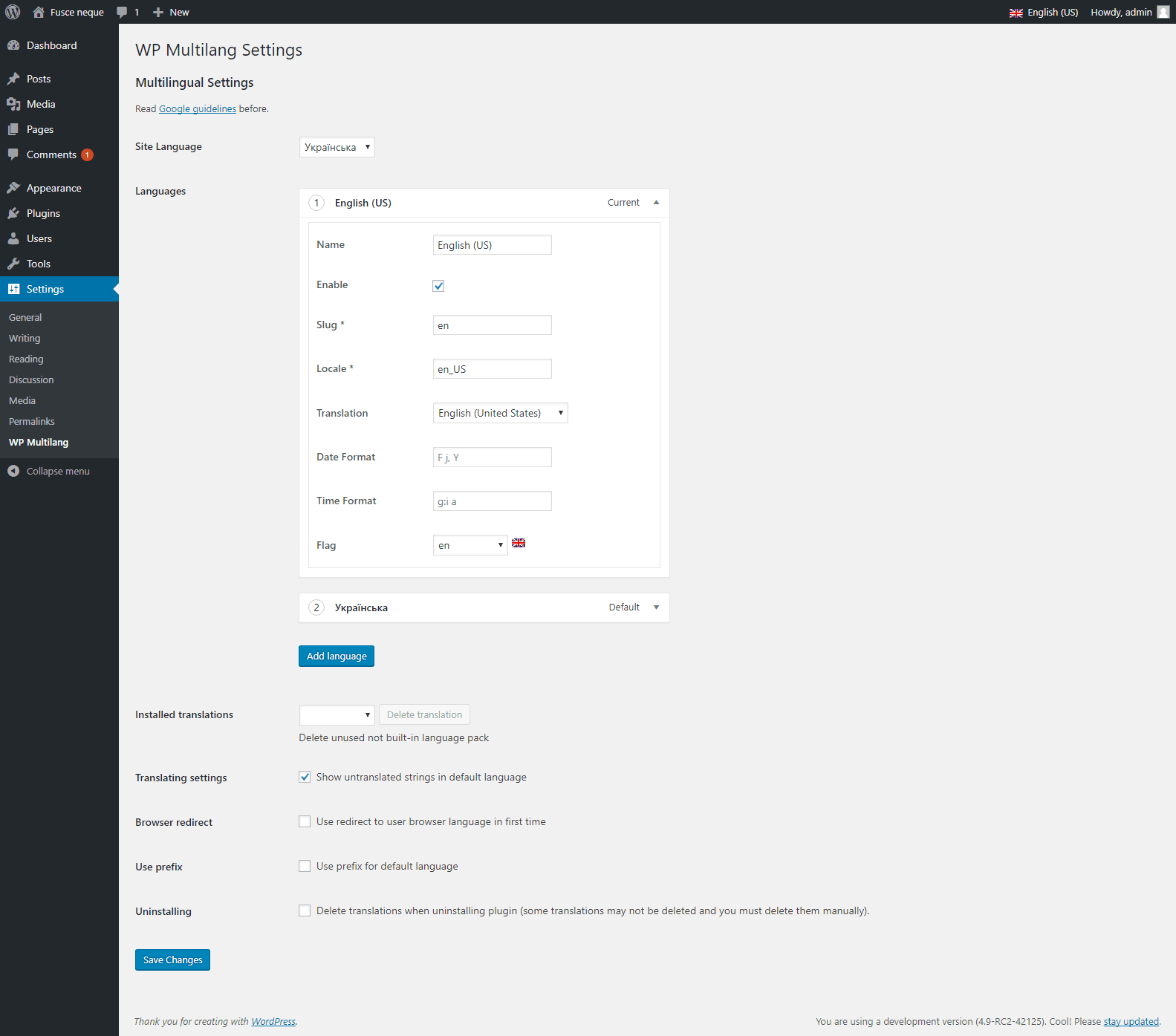The image size is (1176, 1036).
Task: Click the Add language button
Action: coord(337,656)
